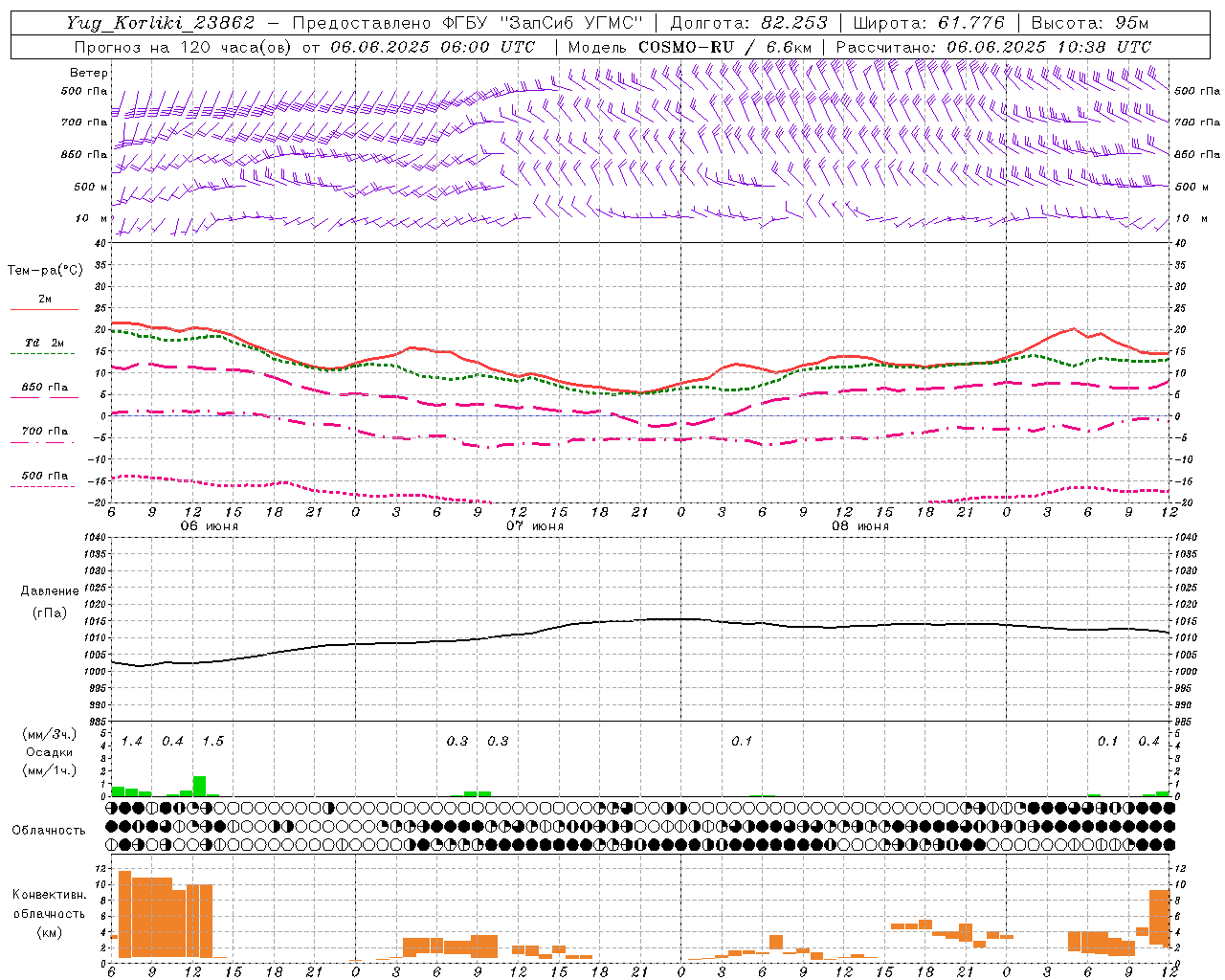Click the 985 value on left pressure axis
The height and width of the screenshot is (980, 1225).
98,723
